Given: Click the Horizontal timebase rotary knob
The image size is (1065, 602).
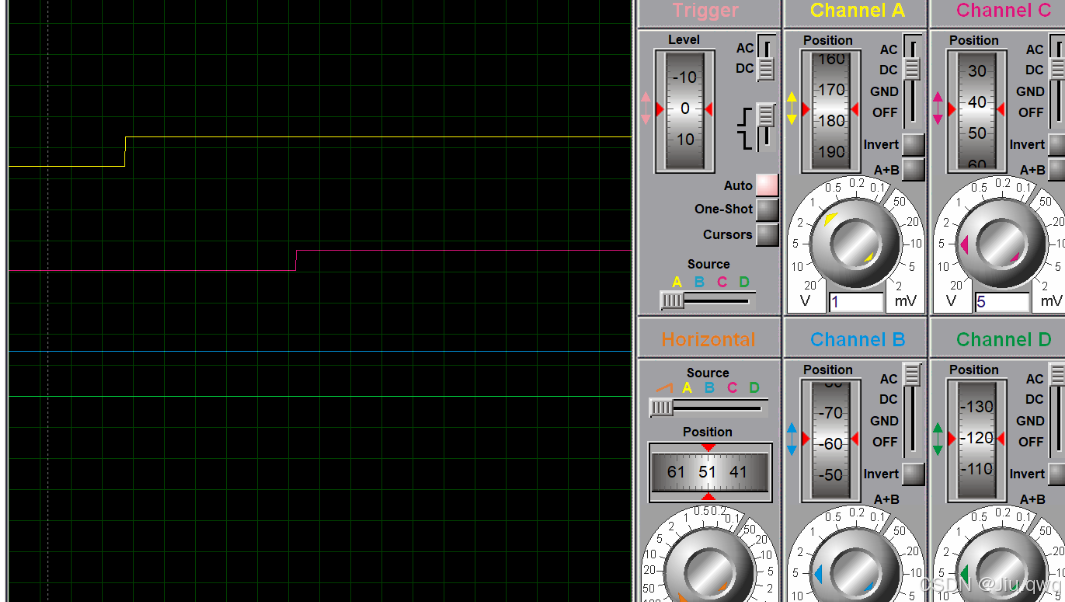Looking at the screenshot, I should (708, 572).
